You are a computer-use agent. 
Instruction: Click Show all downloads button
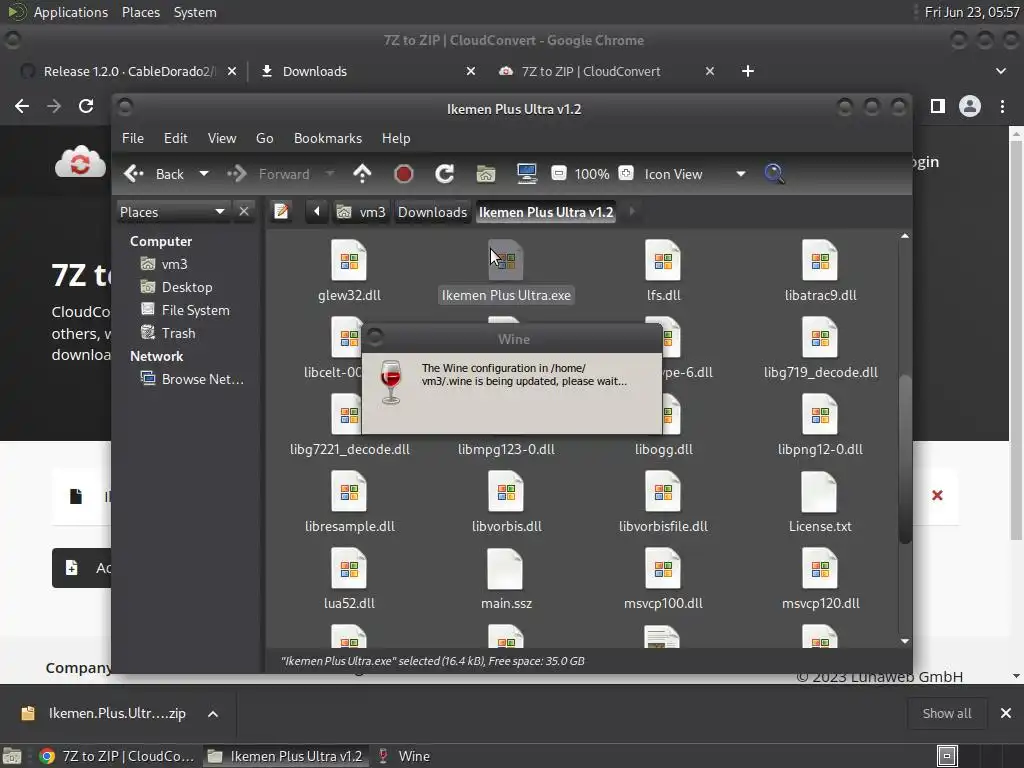(x=947, y=713)
